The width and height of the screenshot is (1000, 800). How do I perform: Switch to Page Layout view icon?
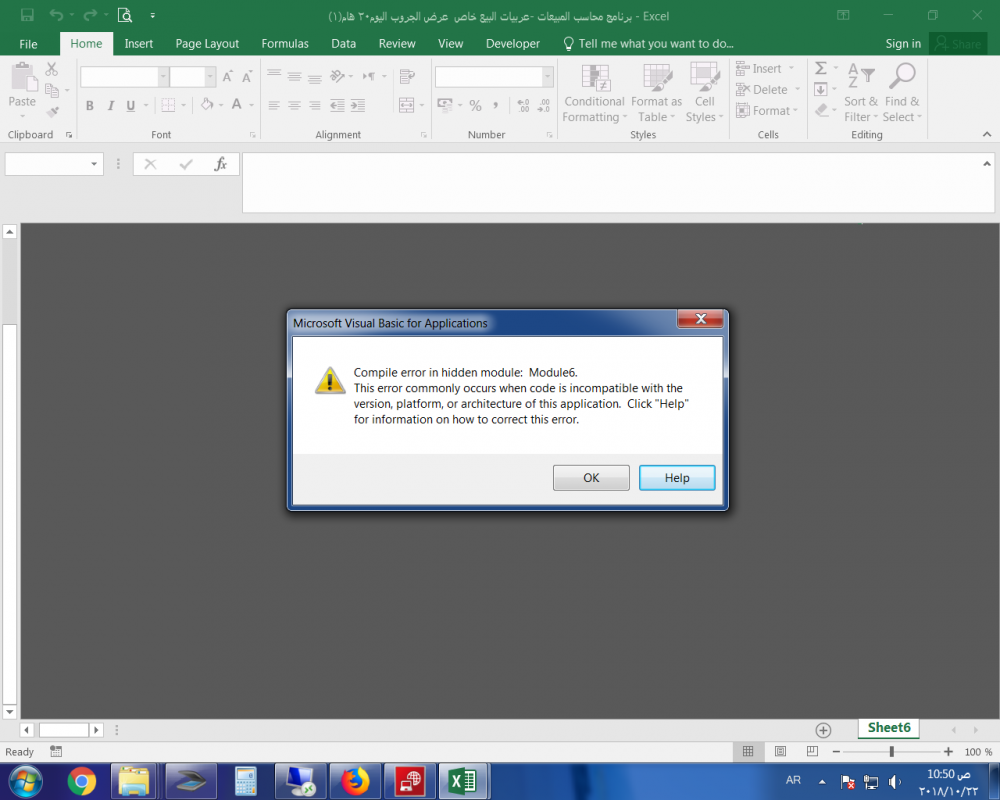[x=780, y=752]
